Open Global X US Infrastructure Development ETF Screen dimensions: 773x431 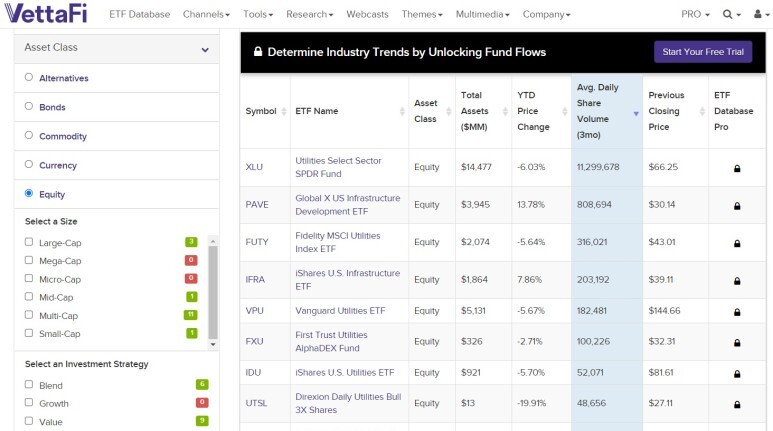(x=348, y=205)
